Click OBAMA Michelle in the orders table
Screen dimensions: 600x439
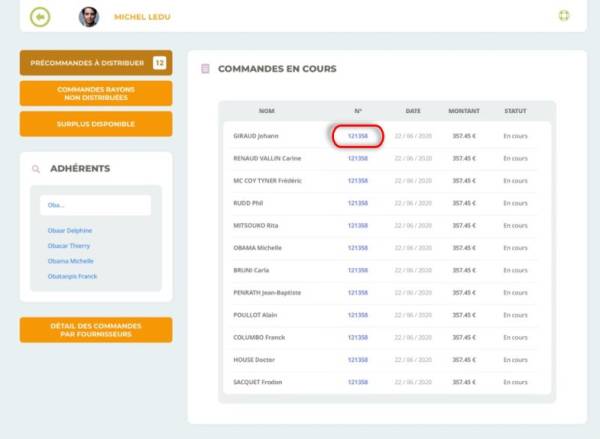pyautogui.click(x=258, y=248)
